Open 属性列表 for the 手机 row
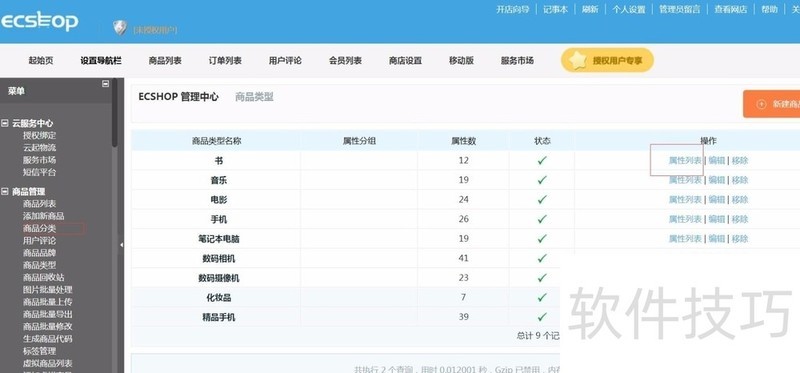 685,219
